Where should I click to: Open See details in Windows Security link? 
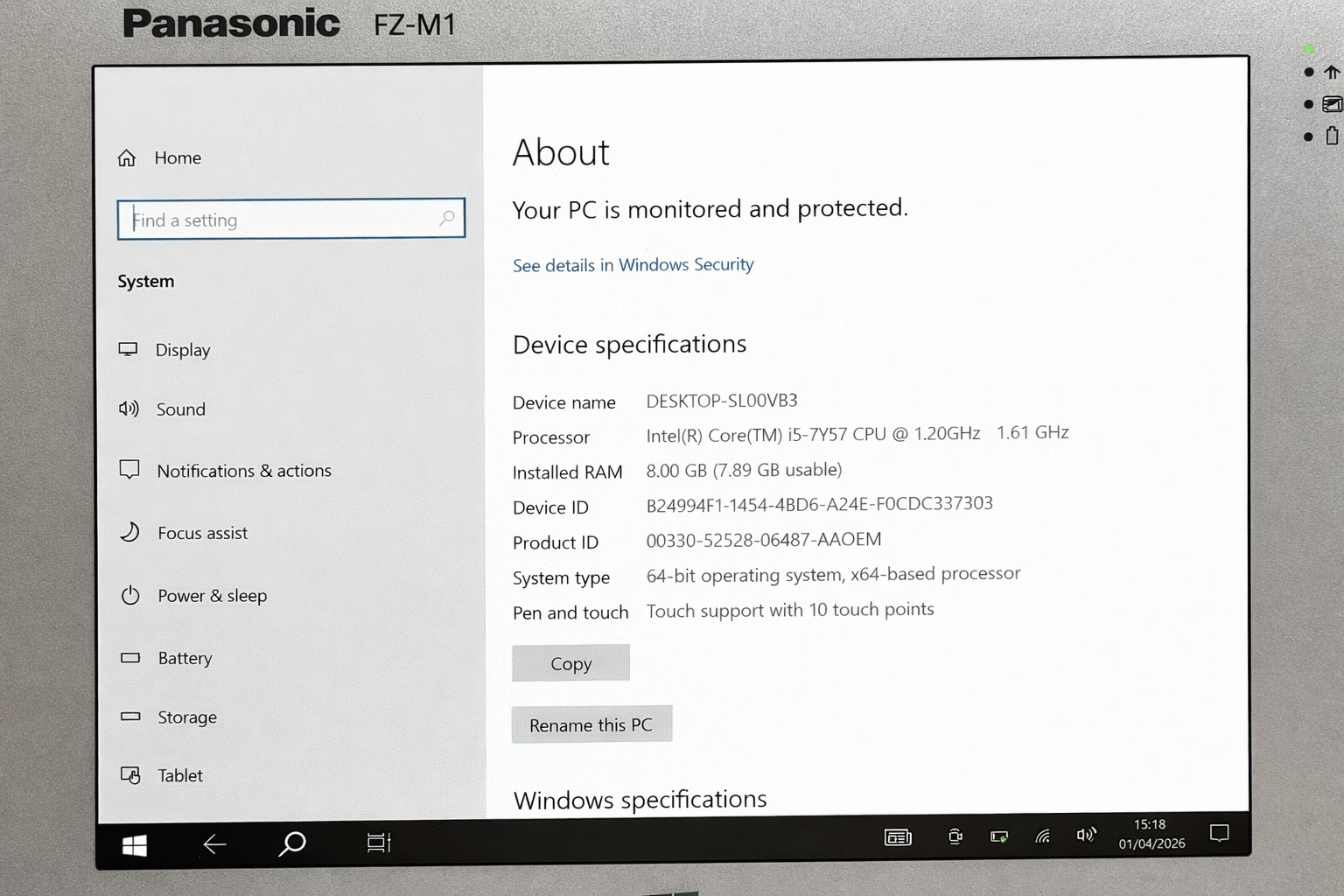633,264
